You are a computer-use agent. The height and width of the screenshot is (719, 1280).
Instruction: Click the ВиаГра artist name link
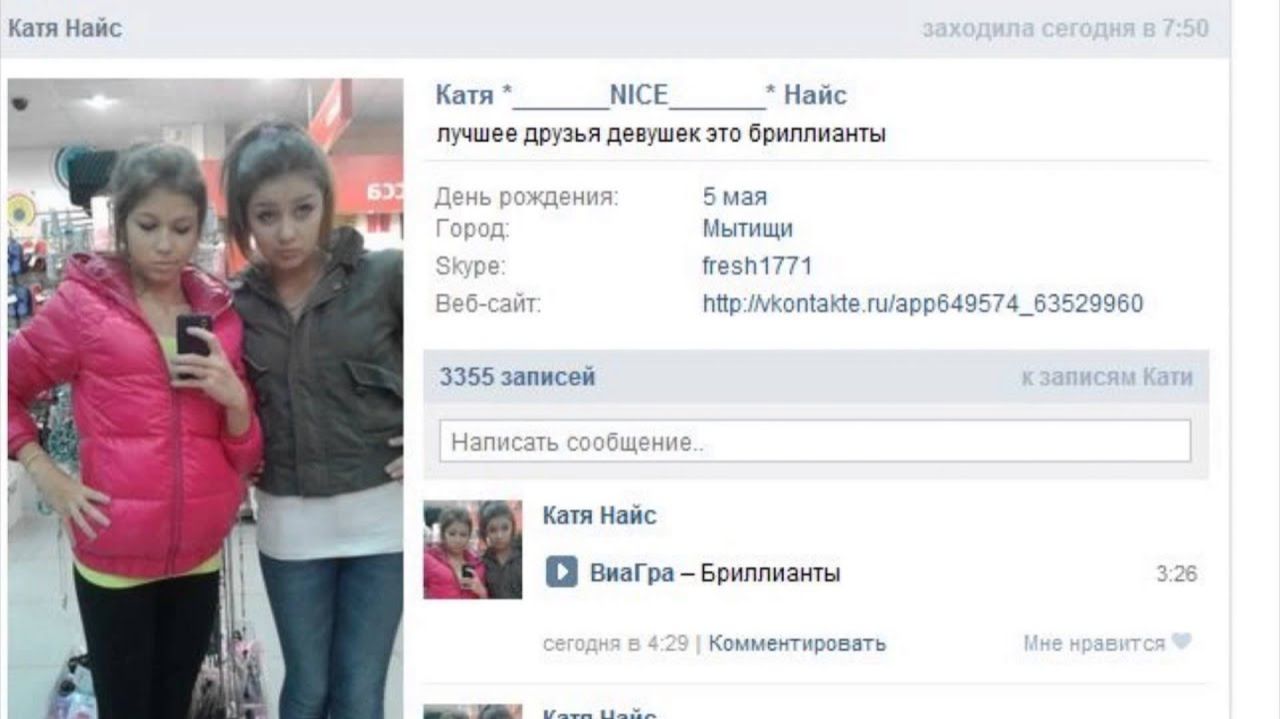pos(632,573)
